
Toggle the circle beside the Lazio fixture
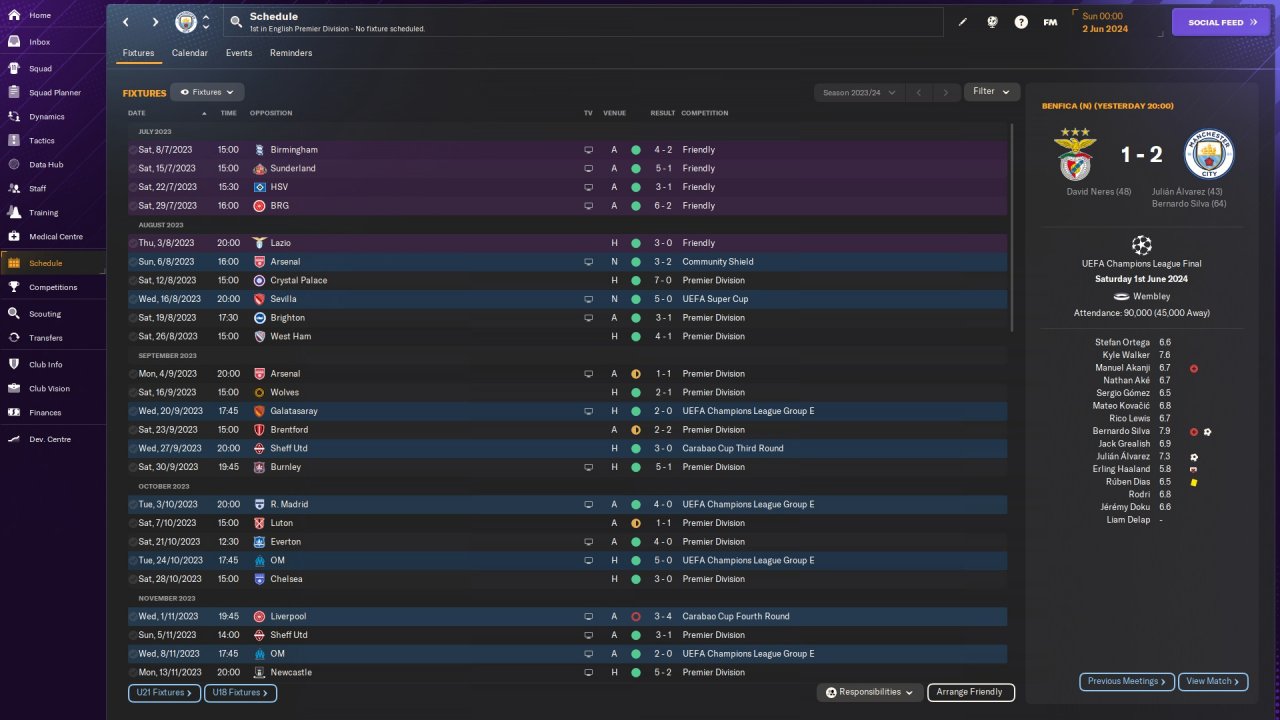[133, 243]
